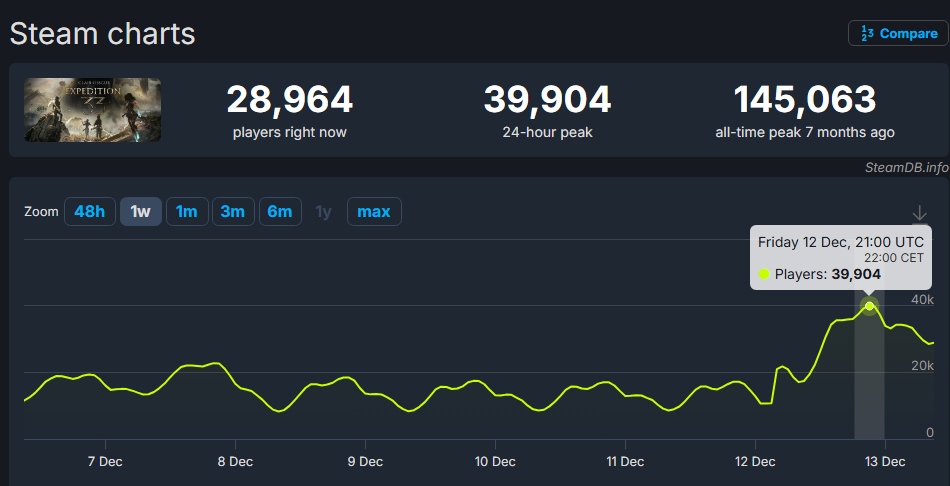The image size is (950, 486).
Task: Open the SteamDB.info credit link
Action: [x=906, y=167]
